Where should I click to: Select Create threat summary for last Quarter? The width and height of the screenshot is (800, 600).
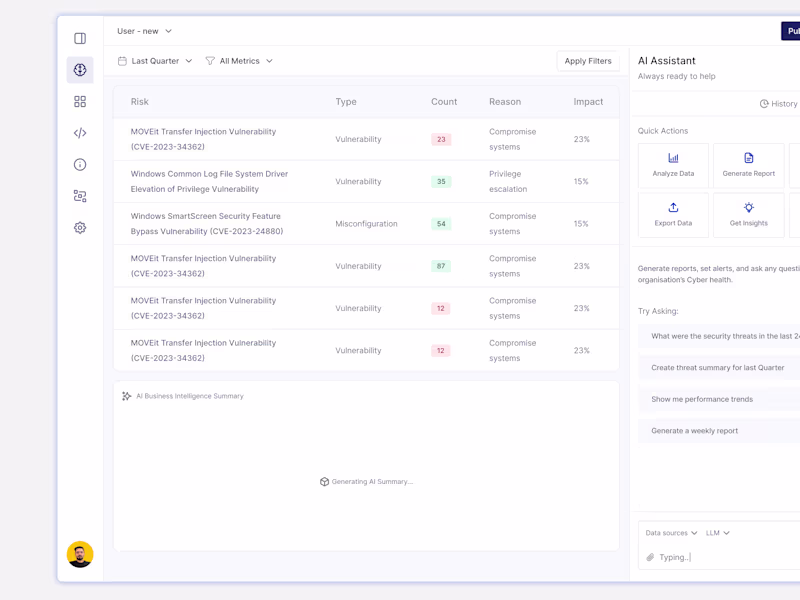[x=719, y=367]
